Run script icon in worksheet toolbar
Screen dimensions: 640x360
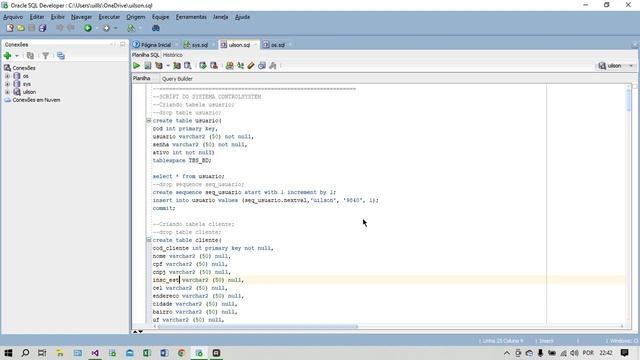(x=148, y=66)
